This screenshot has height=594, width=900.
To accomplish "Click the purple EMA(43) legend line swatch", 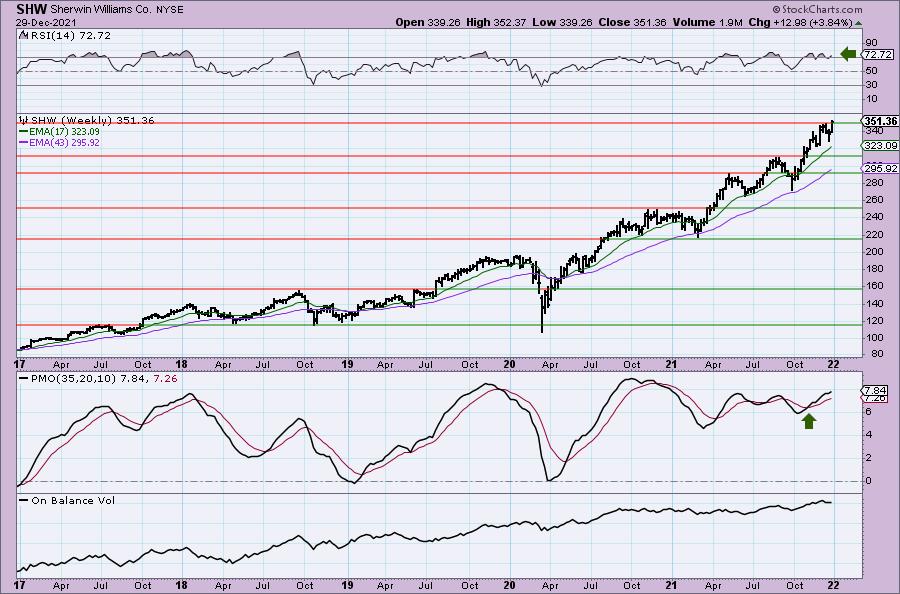I will [23, 142].
